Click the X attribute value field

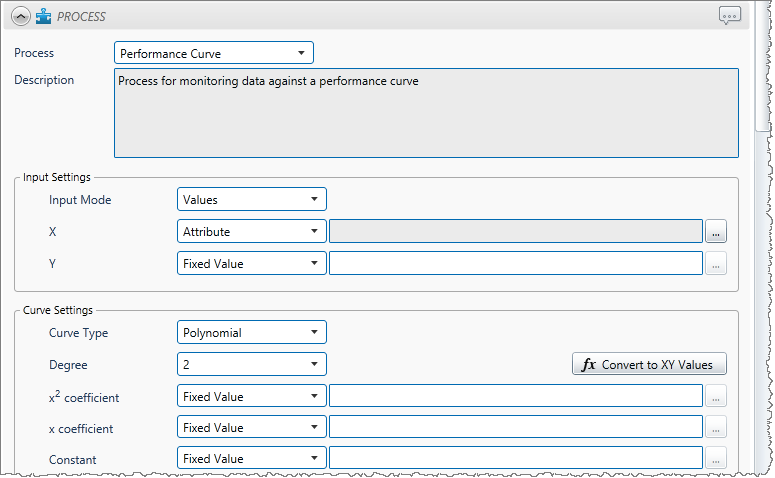(515, 232)
